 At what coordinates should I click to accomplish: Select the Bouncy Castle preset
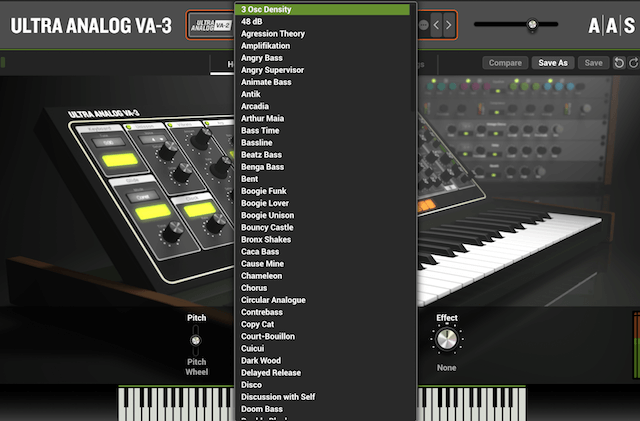click(322, 227)
